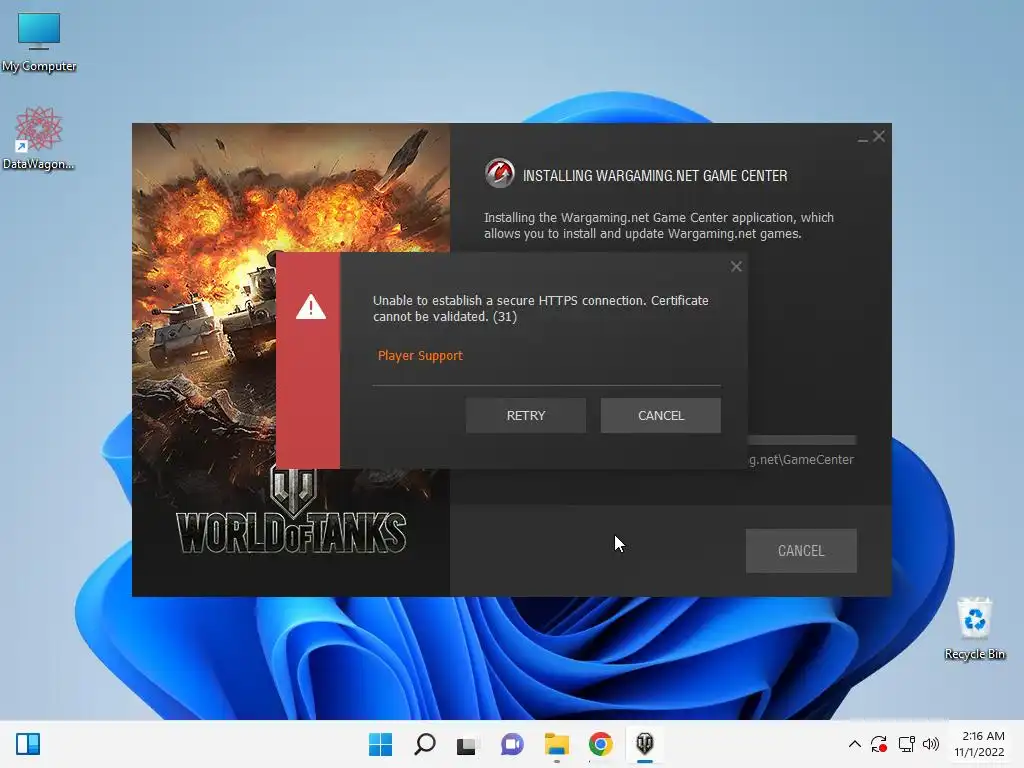The width and height of the screenshot is (1024, 768).
Task: Click the error message text about HTTPS connection
Action: [x=541, y=308]
